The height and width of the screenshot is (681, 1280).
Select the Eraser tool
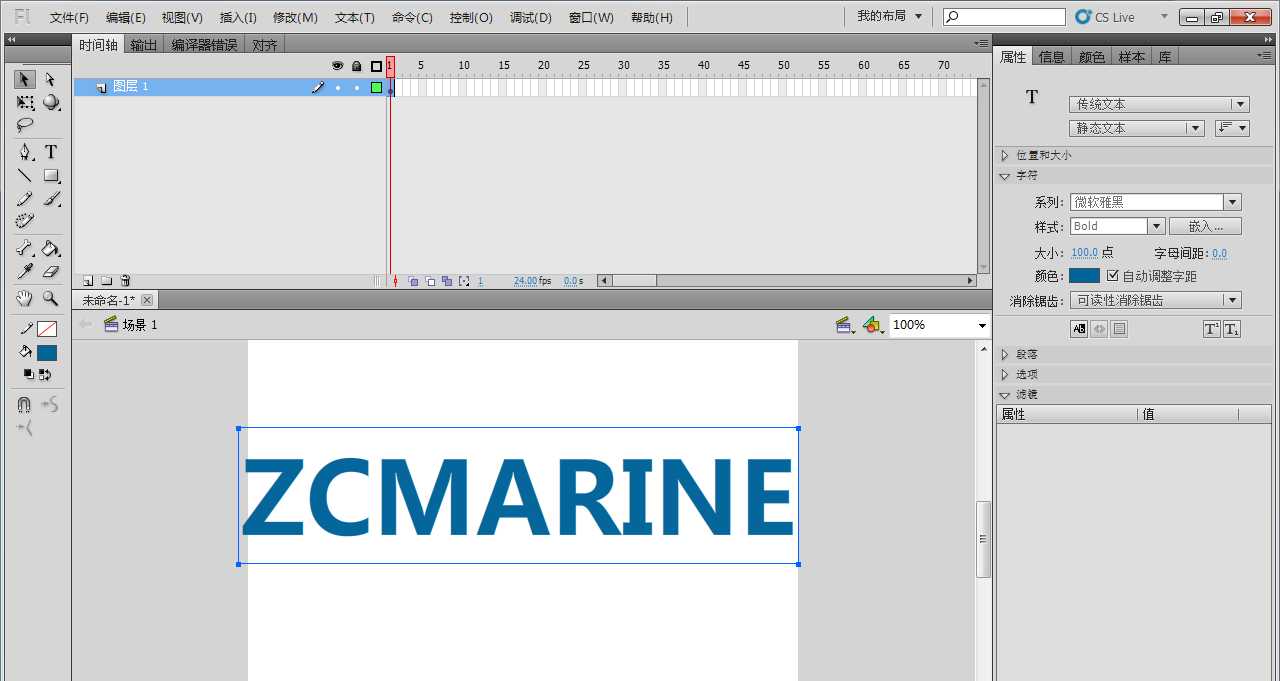coord(51,271)
